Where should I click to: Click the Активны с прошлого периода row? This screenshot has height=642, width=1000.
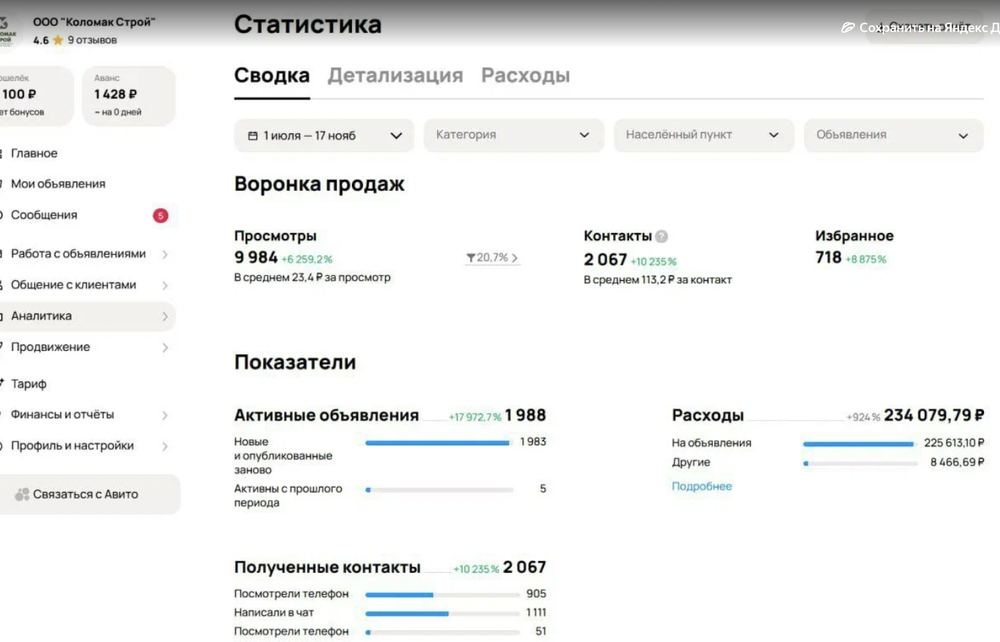tap(390, 495)
